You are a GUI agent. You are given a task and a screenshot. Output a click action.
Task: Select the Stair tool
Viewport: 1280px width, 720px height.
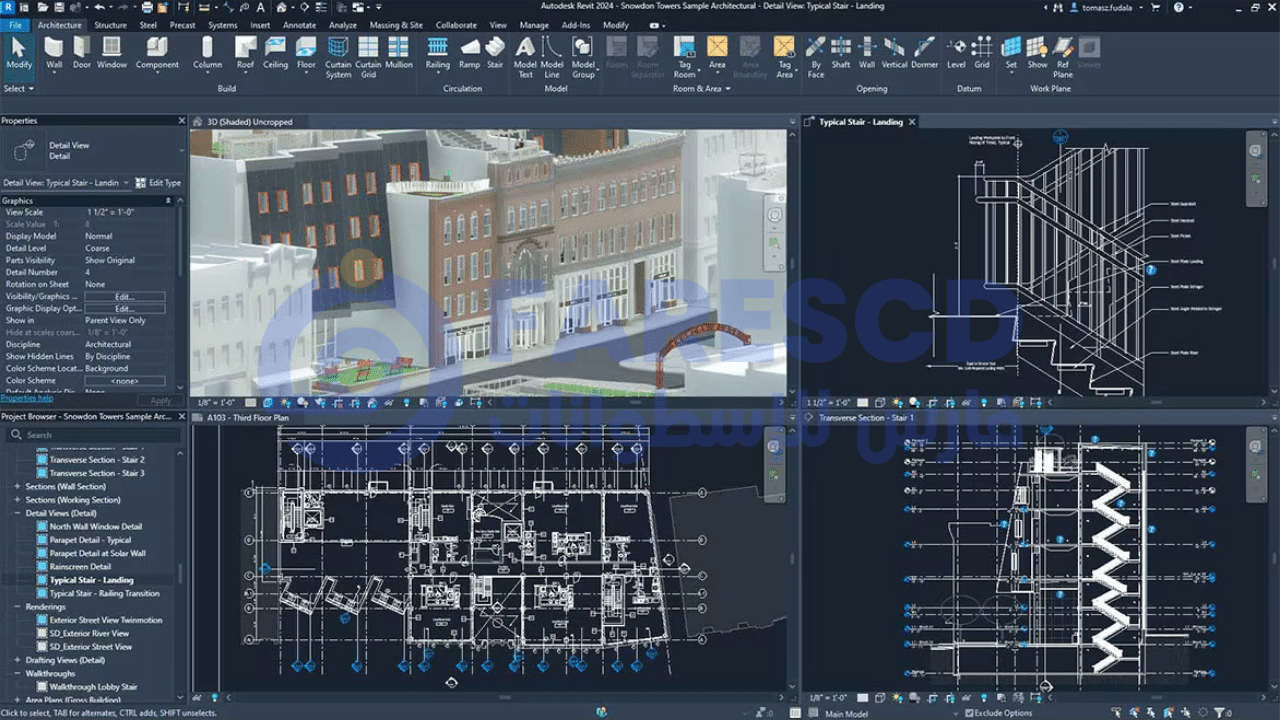495,52
